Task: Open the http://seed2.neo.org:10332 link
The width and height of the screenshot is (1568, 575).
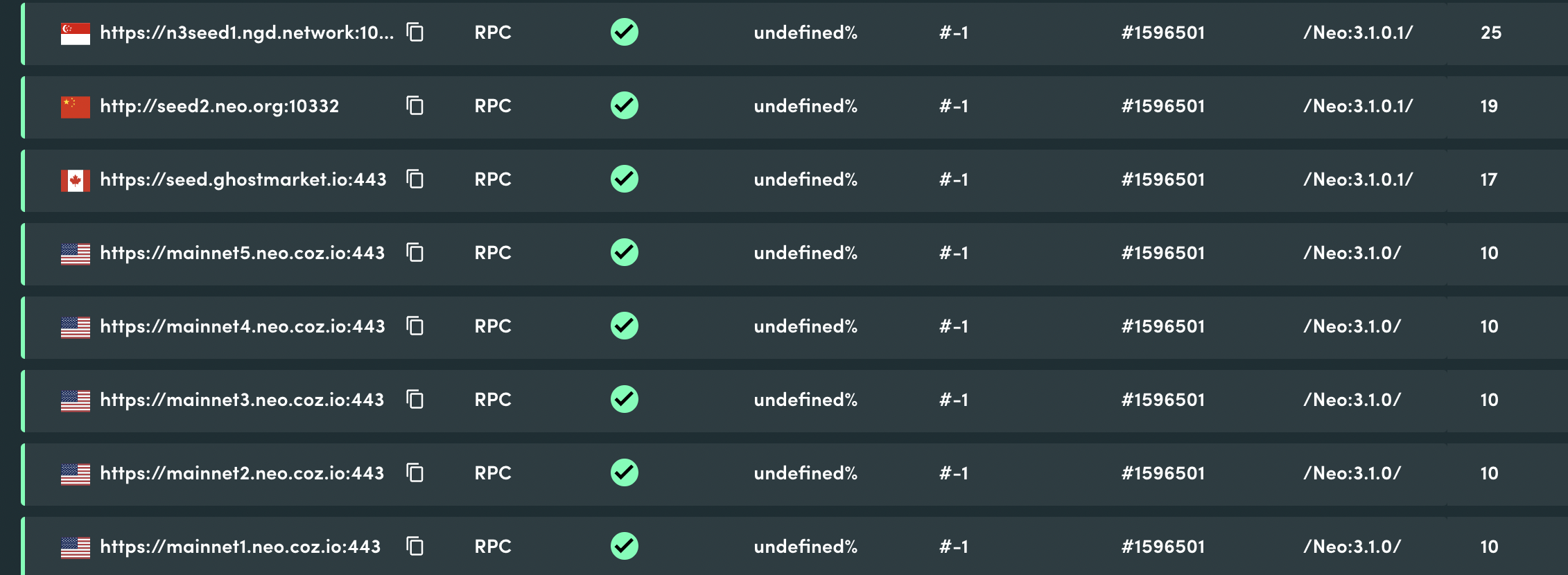Action: point(220,106)
